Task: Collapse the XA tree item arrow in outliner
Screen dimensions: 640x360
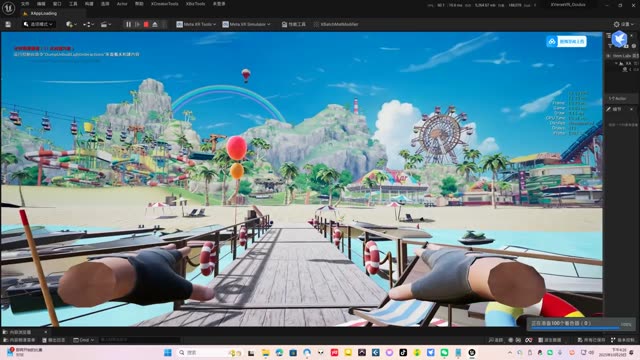Action: 616,64
